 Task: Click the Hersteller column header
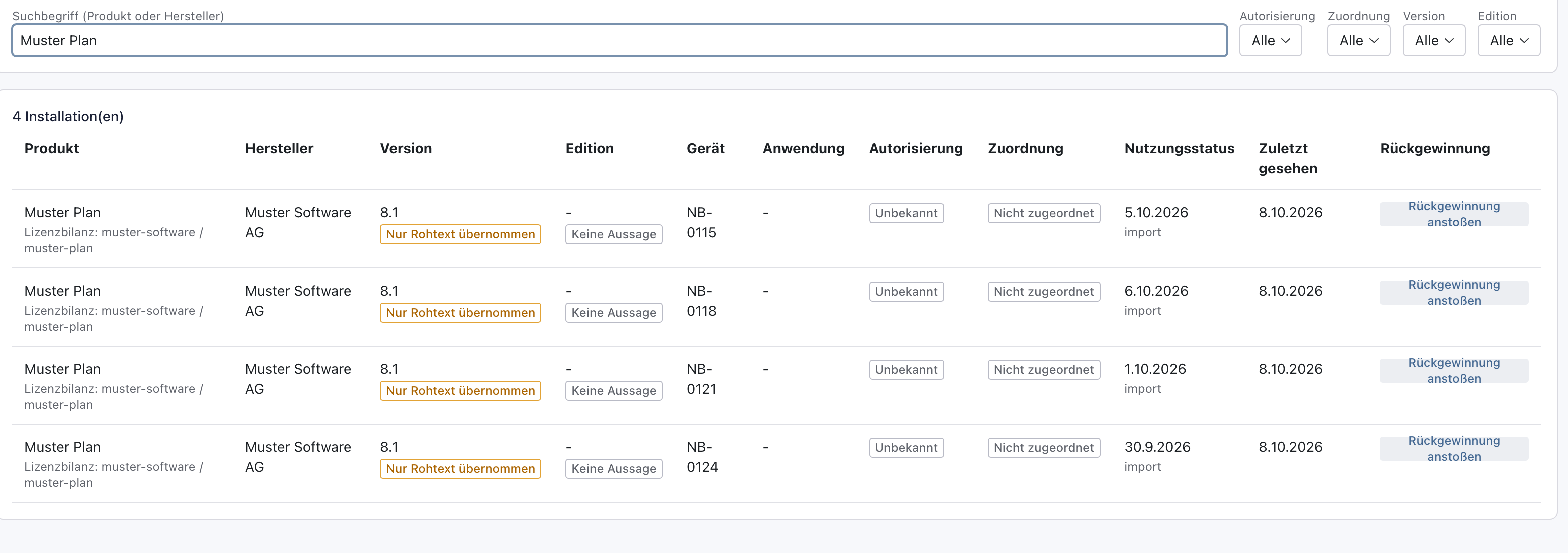[x=279, y=148]
